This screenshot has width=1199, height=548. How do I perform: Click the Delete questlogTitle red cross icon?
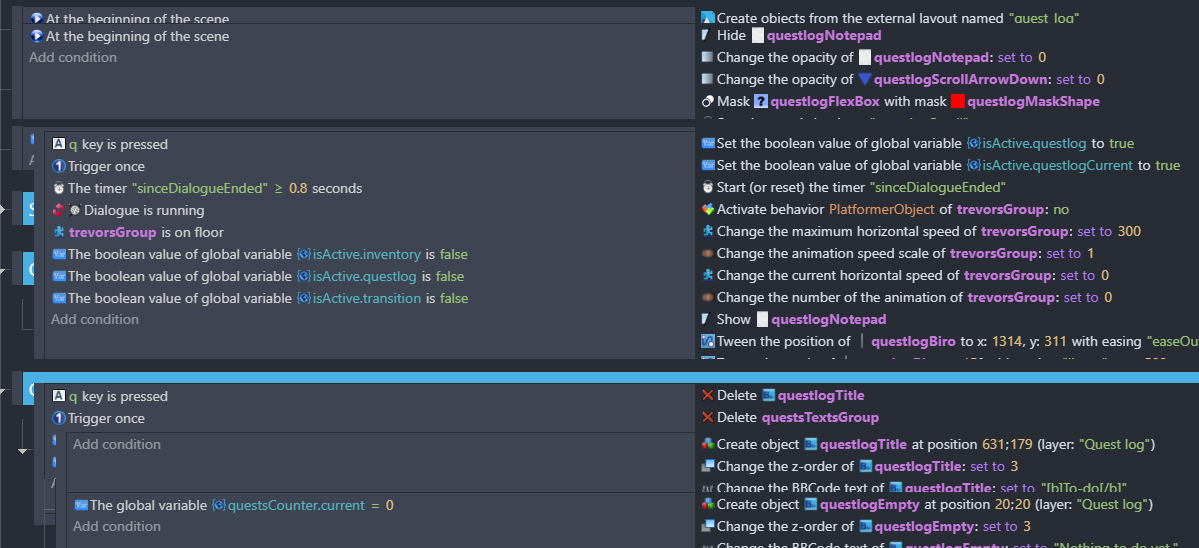[x=707, y=396]
